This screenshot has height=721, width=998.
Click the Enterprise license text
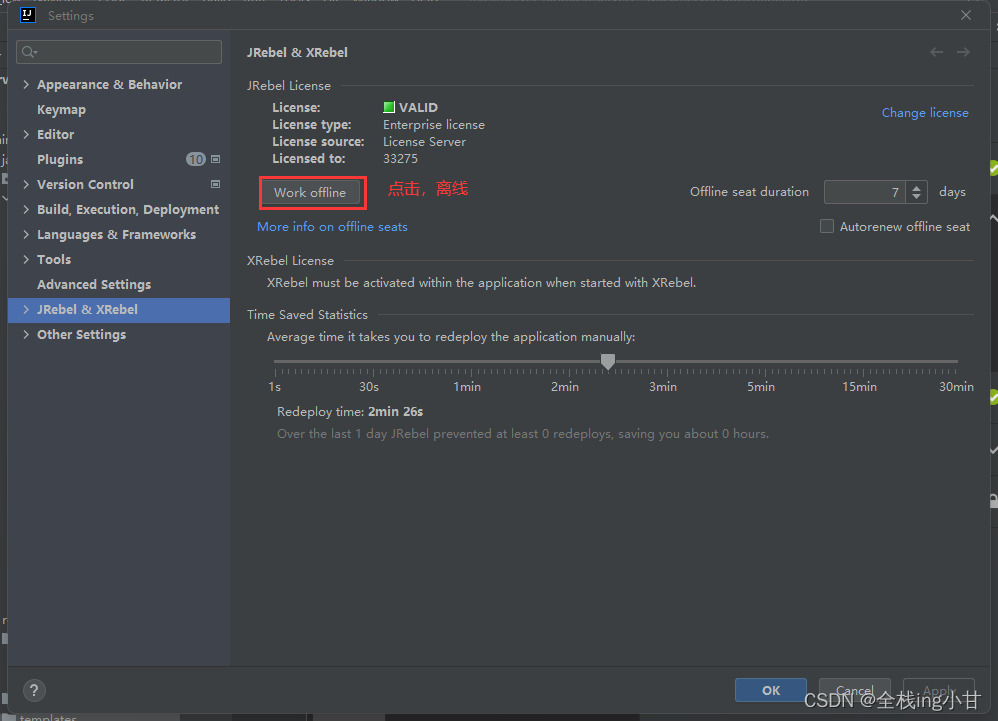433,125
